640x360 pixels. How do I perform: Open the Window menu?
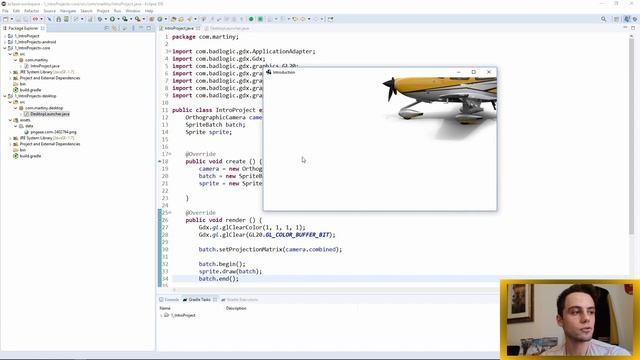[x=133, y=11]
